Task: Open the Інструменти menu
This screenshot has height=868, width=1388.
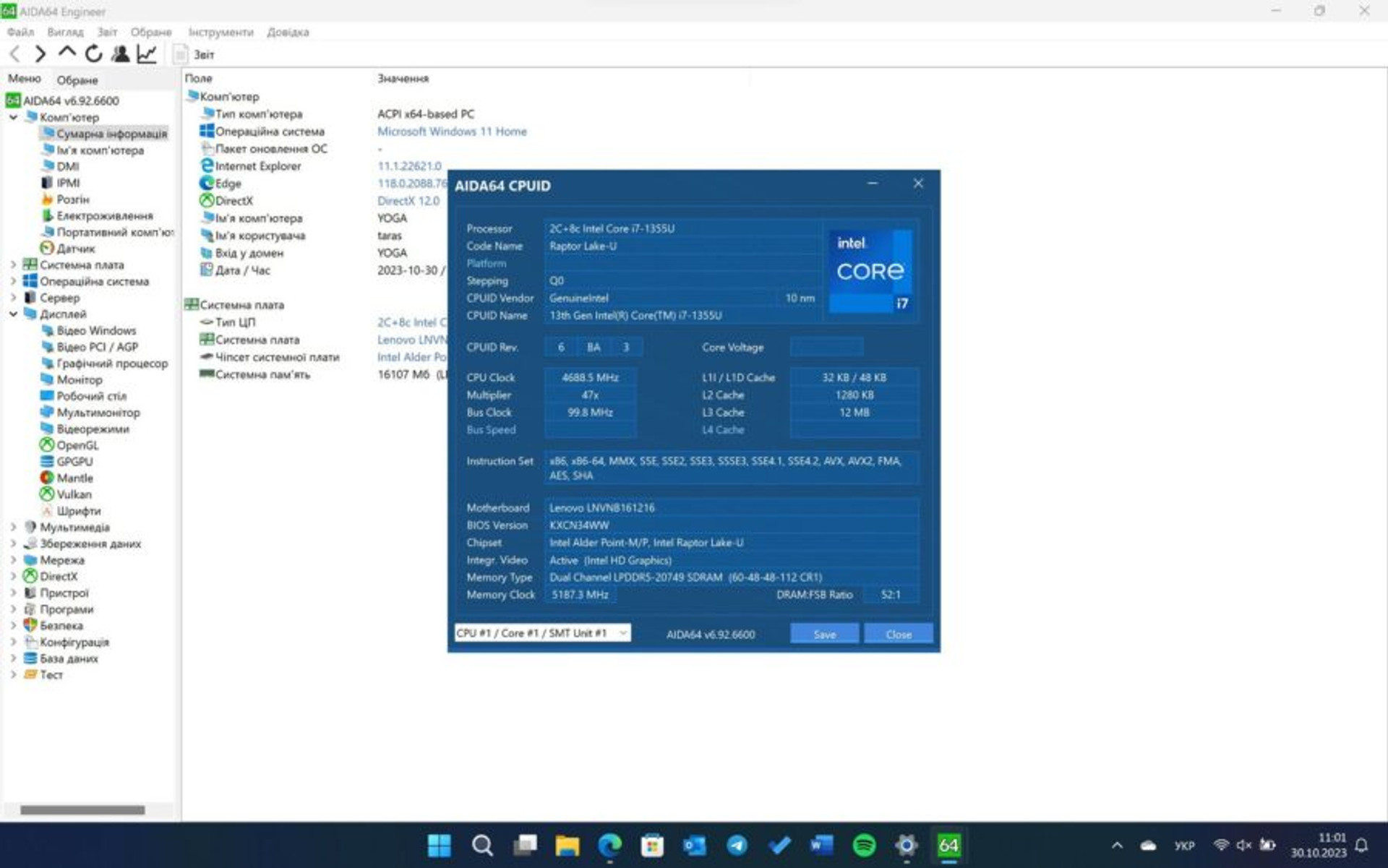Action: (220, 32)
